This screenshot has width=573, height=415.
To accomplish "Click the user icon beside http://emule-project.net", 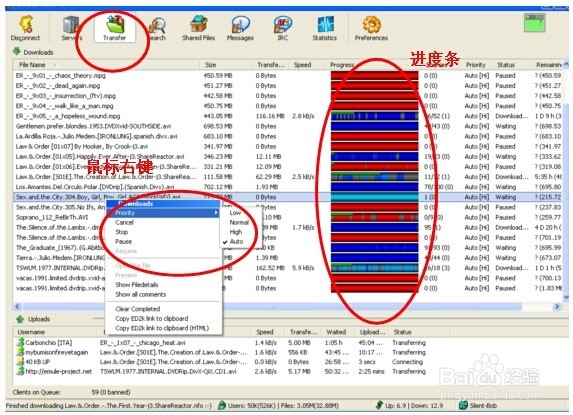I will [20, 371].
